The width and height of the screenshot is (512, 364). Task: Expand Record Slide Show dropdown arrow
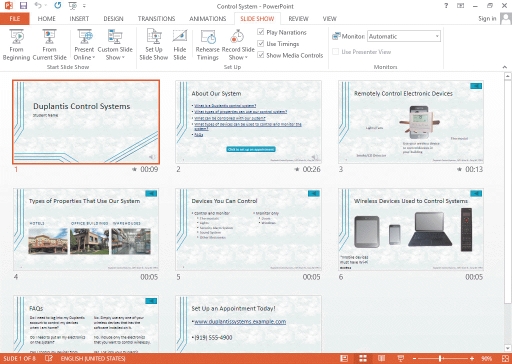point(246,58)
